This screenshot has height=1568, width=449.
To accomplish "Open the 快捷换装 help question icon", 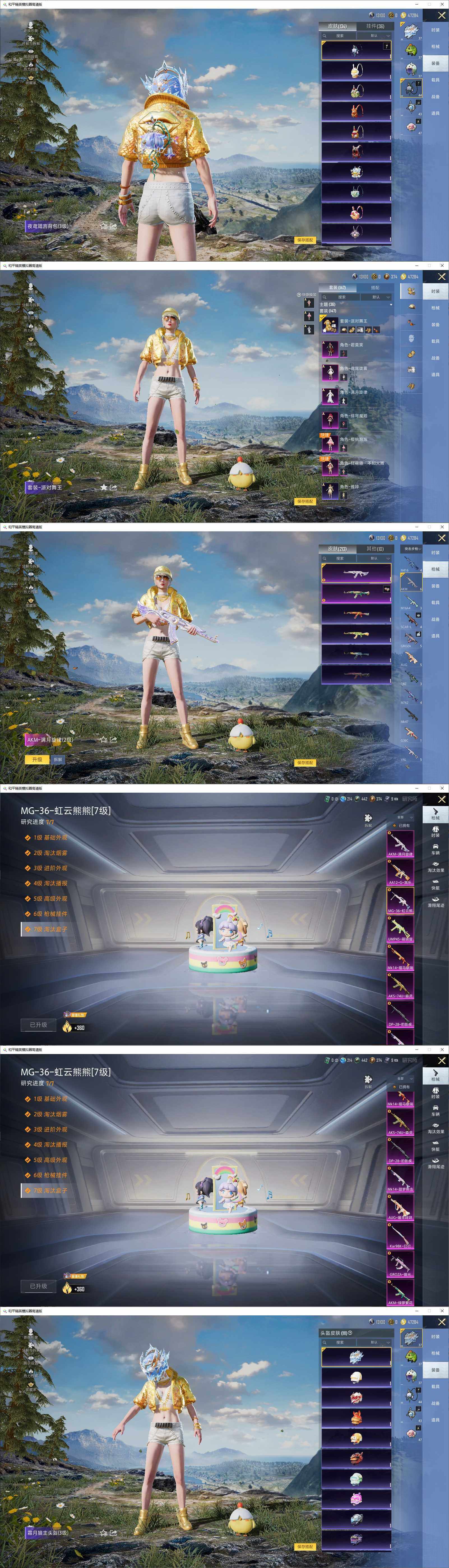I will [299, 295].
